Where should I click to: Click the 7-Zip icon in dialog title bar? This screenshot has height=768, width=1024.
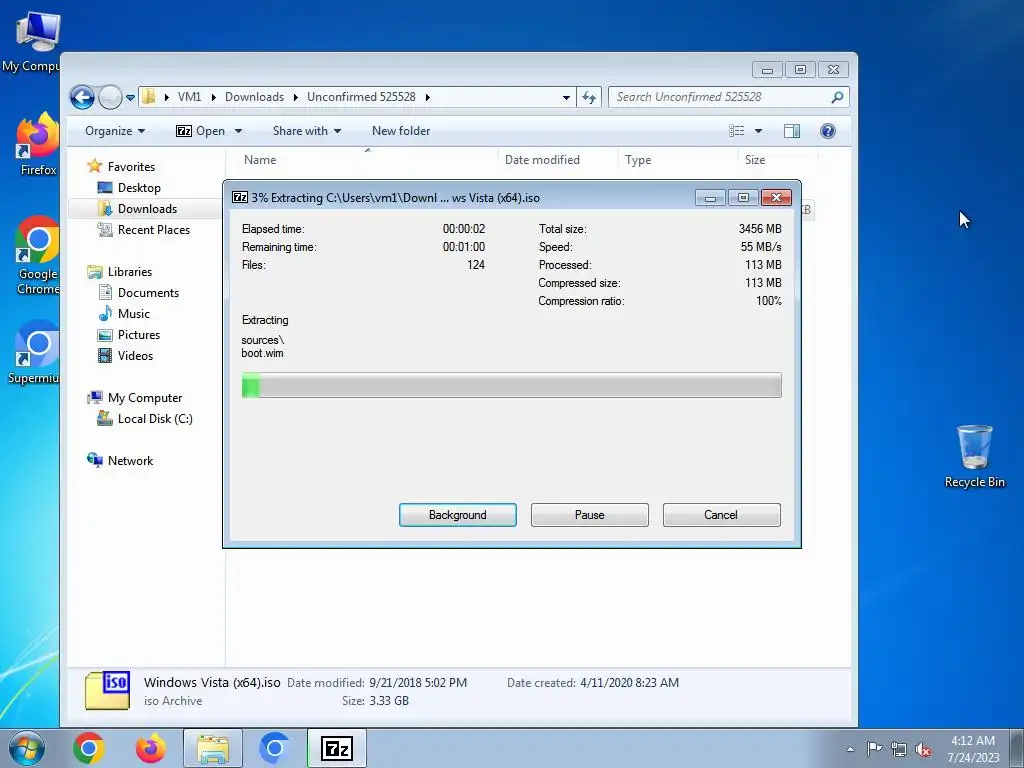coord(240,197)
